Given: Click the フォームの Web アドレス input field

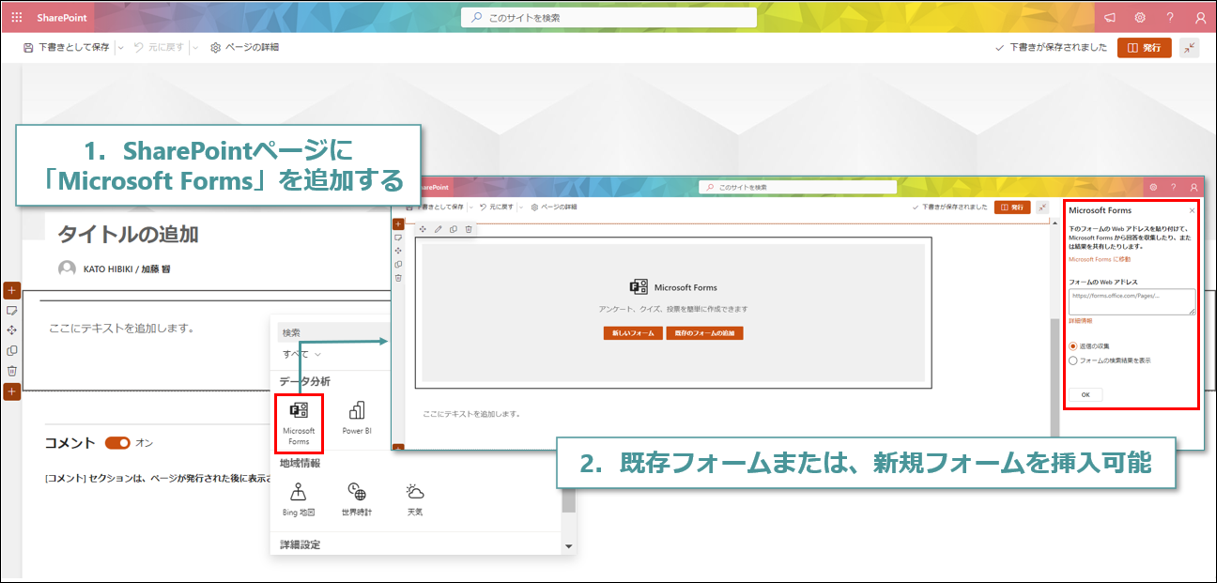Looking at the screenshot, I should click(x=1132, y=302).
